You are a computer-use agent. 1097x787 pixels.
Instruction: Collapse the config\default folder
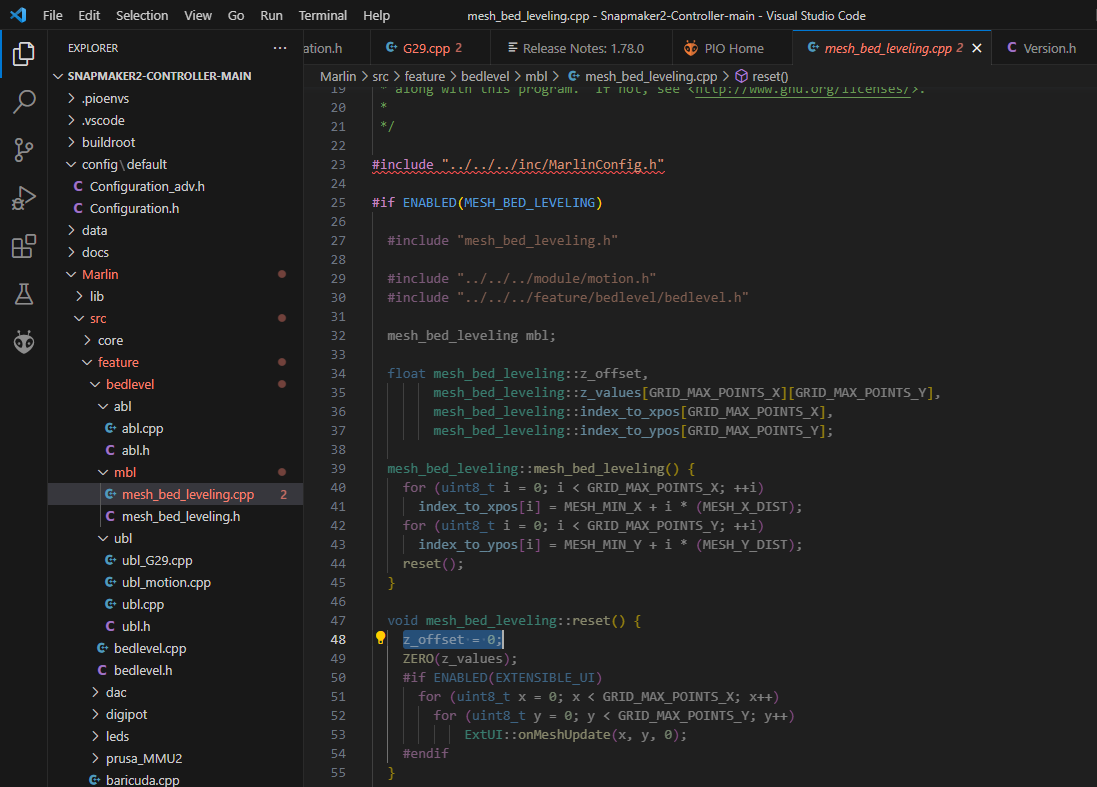pos(71,164)
